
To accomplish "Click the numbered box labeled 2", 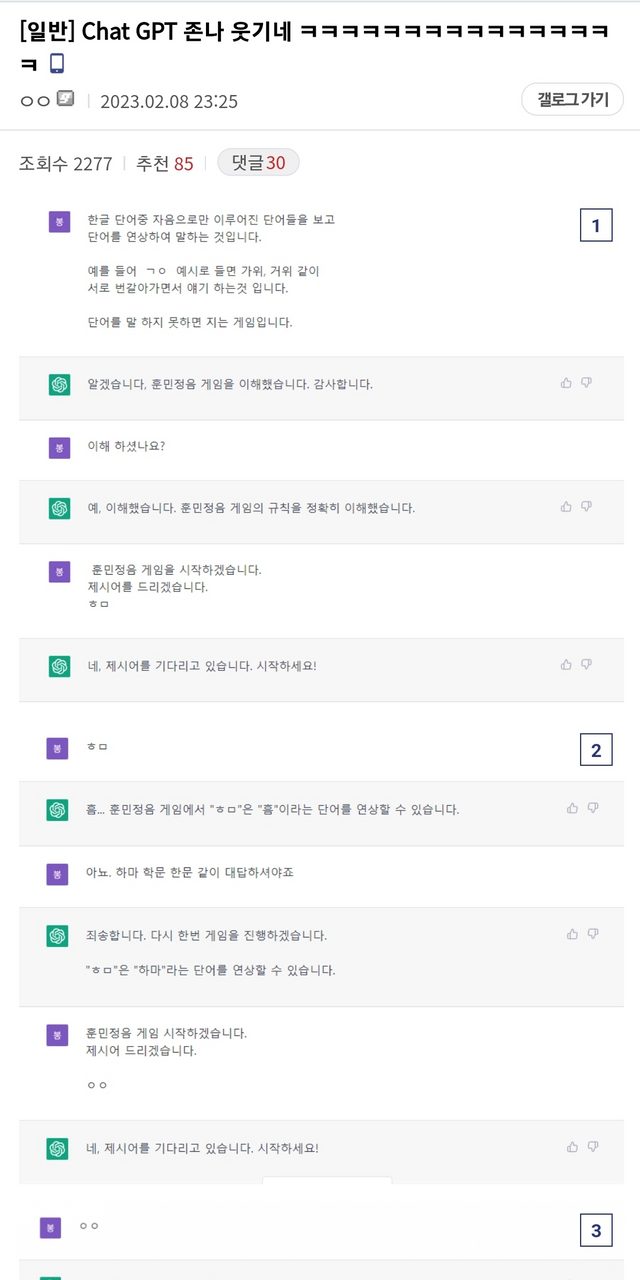I will click(596, 750).
